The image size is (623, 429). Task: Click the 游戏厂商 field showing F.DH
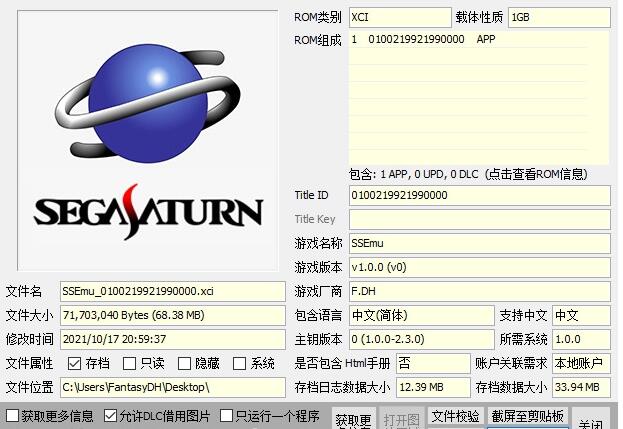(x=480, y=291)
